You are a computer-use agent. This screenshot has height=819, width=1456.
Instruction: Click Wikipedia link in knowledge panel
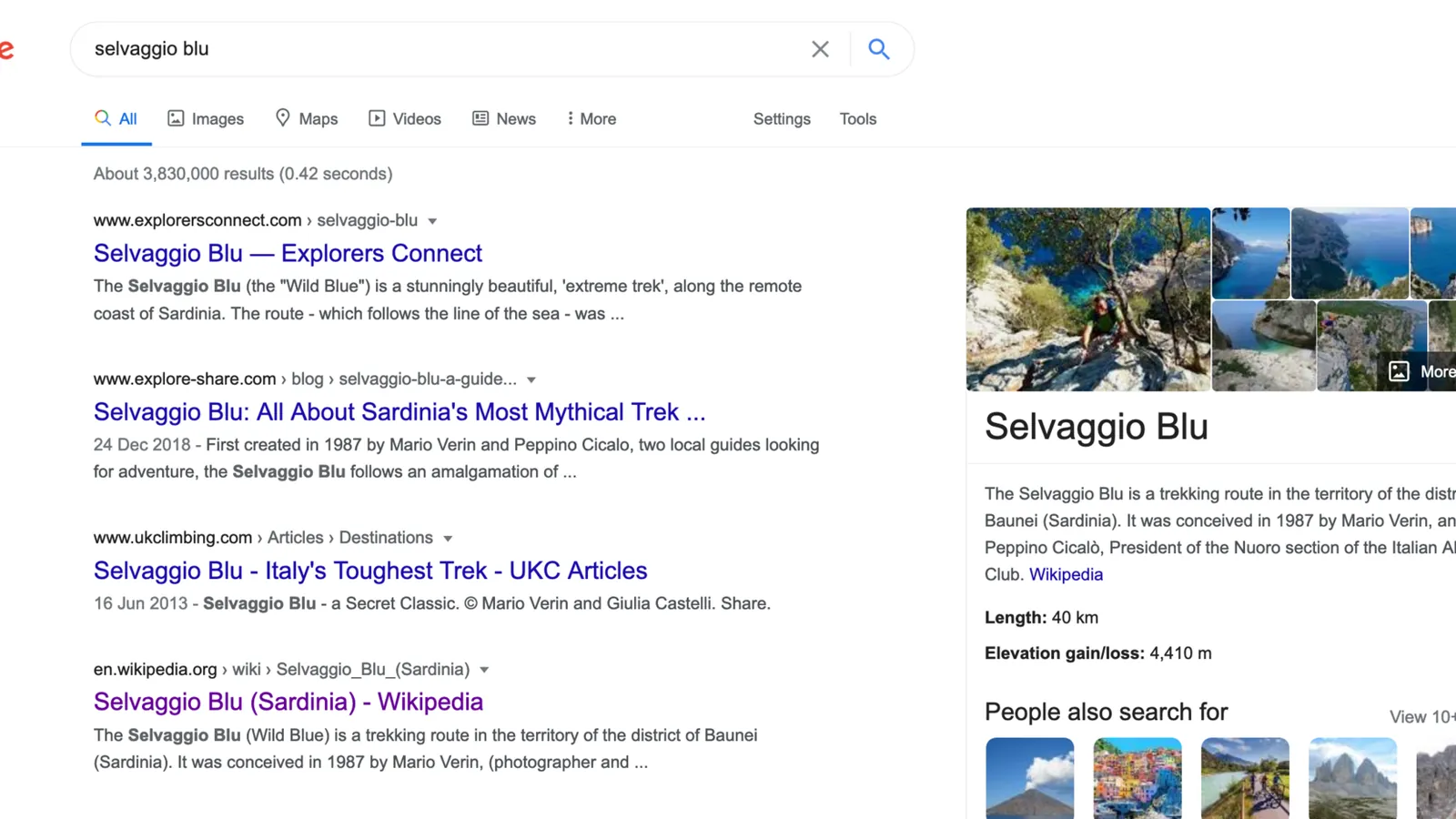point(1066,575)
